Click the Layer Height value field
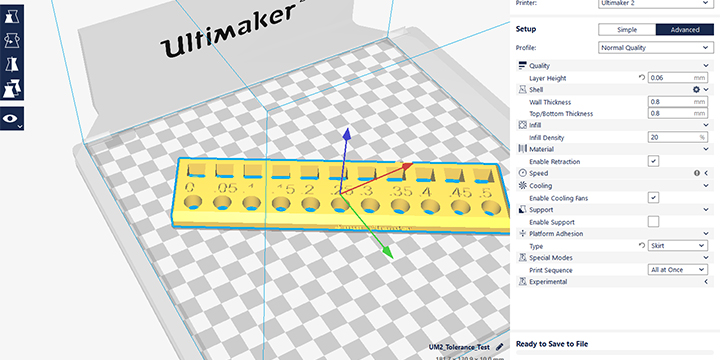Image resolution: width=720 pixels, height=360 pixels. coord(677,78)
